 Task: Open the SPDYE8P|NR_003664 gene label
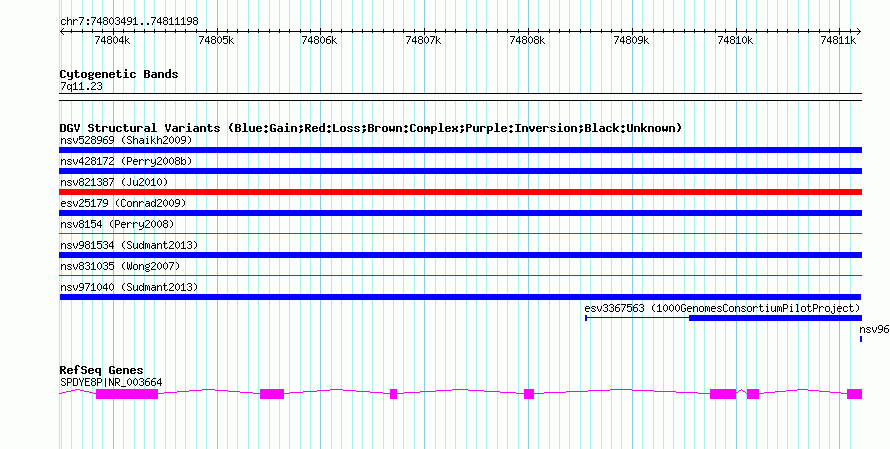[111, 383]
